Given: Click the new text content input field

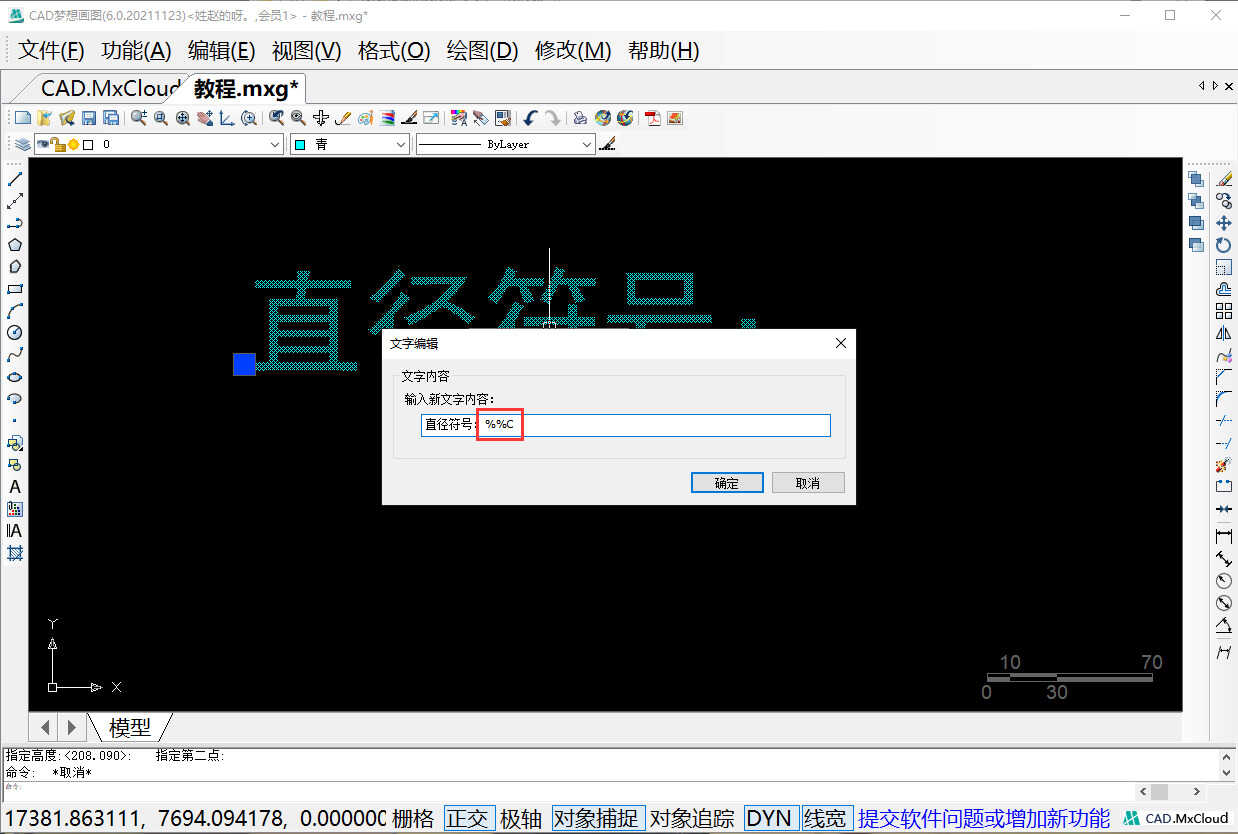Looking at the screenshot, I should (x=626, y=425).
